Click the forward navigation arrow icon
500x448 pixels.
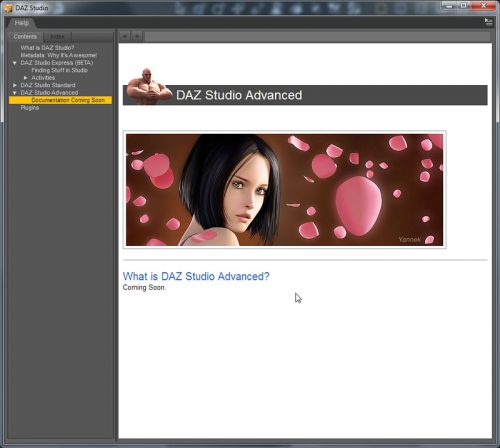tap(137, 36)
